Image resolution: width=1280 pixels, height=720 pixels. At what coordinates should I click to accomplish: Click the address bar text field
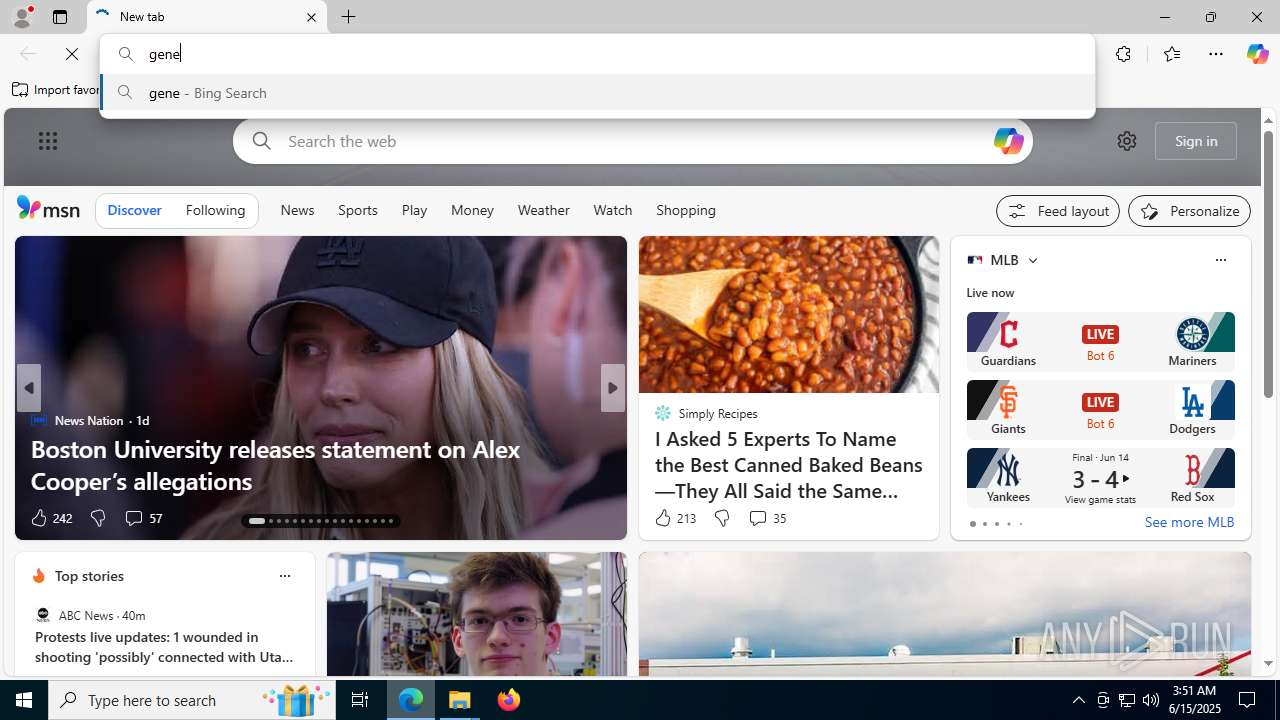[x=598, y=54]
